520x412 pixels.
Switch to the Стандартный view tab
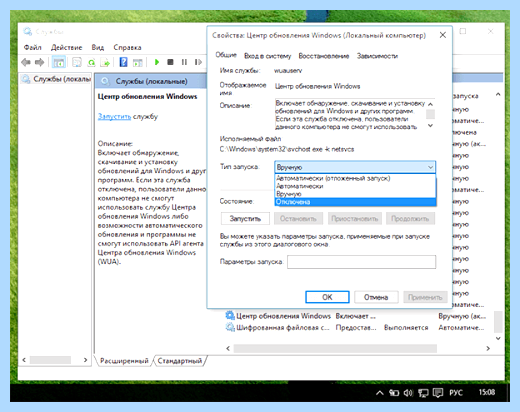pos(180,361)
